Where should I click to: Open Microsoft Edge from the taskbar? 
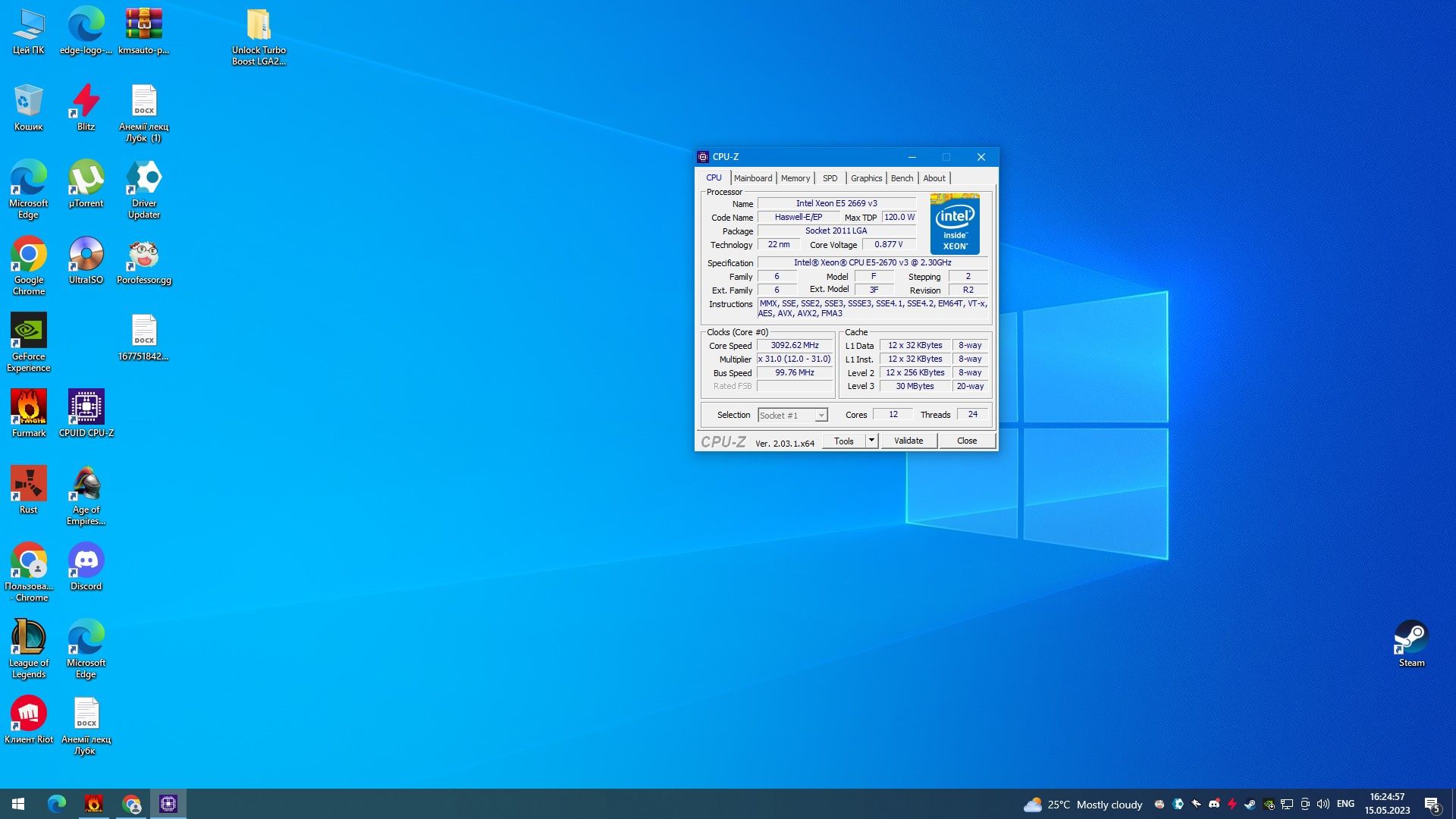(57, 804)
